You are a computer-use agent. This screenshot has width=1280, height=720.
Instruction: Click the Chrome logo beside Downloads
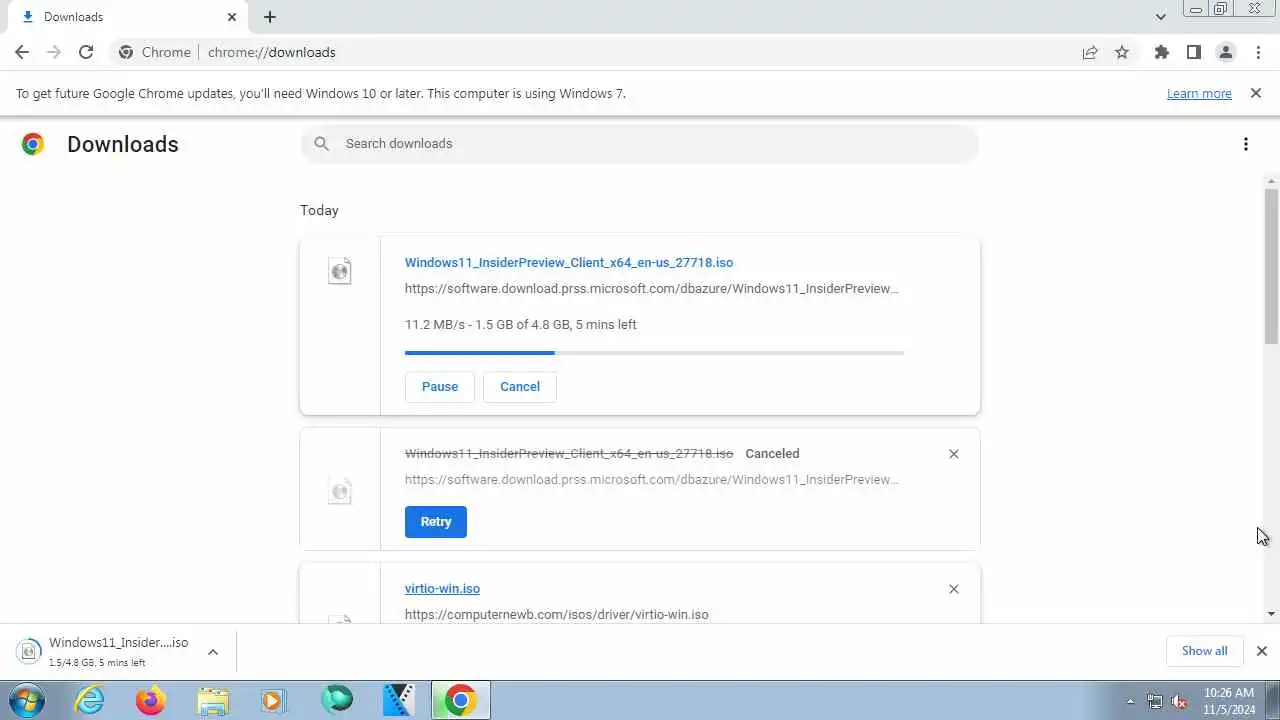[33, 144]
